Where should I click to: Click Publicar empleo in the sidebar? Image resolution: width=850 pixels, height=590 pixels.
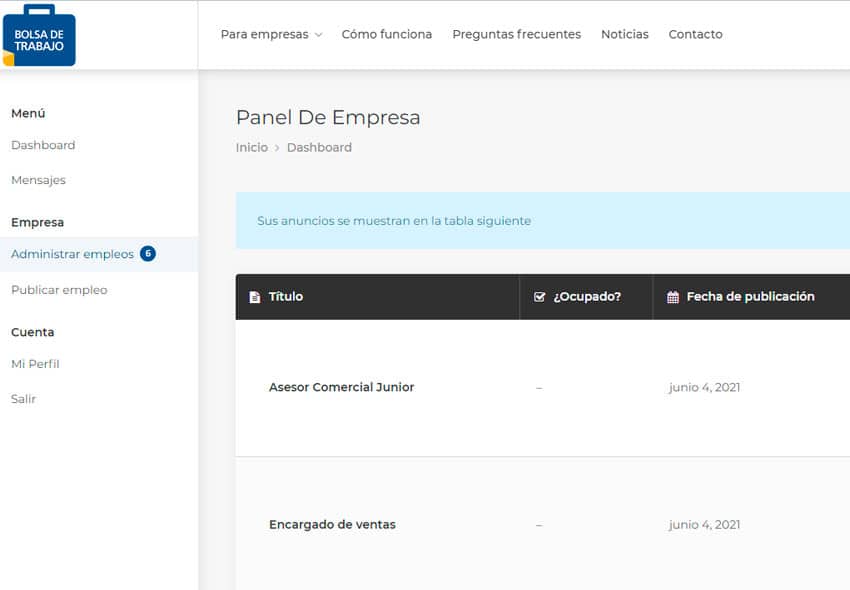[x=59, y=290]
